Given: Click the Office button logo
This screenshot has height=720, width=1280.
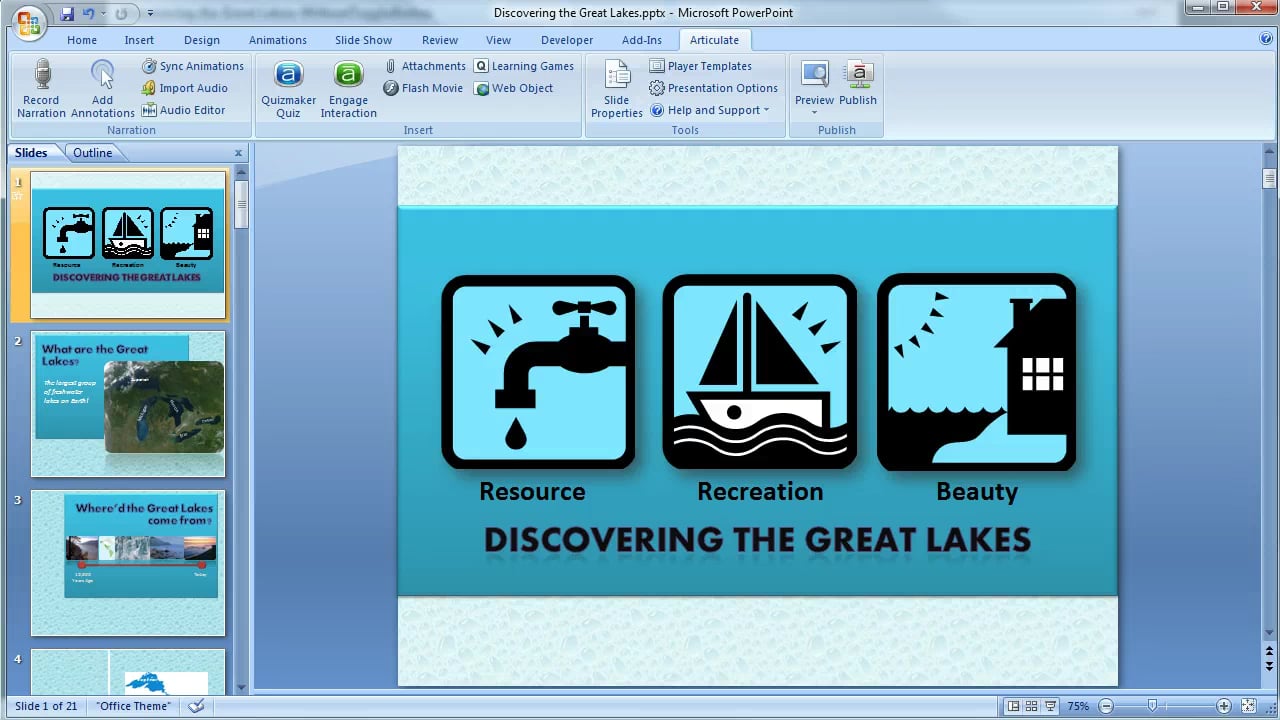Looking at the screenshot, I should pyautogui.click(x=29, y=20).
